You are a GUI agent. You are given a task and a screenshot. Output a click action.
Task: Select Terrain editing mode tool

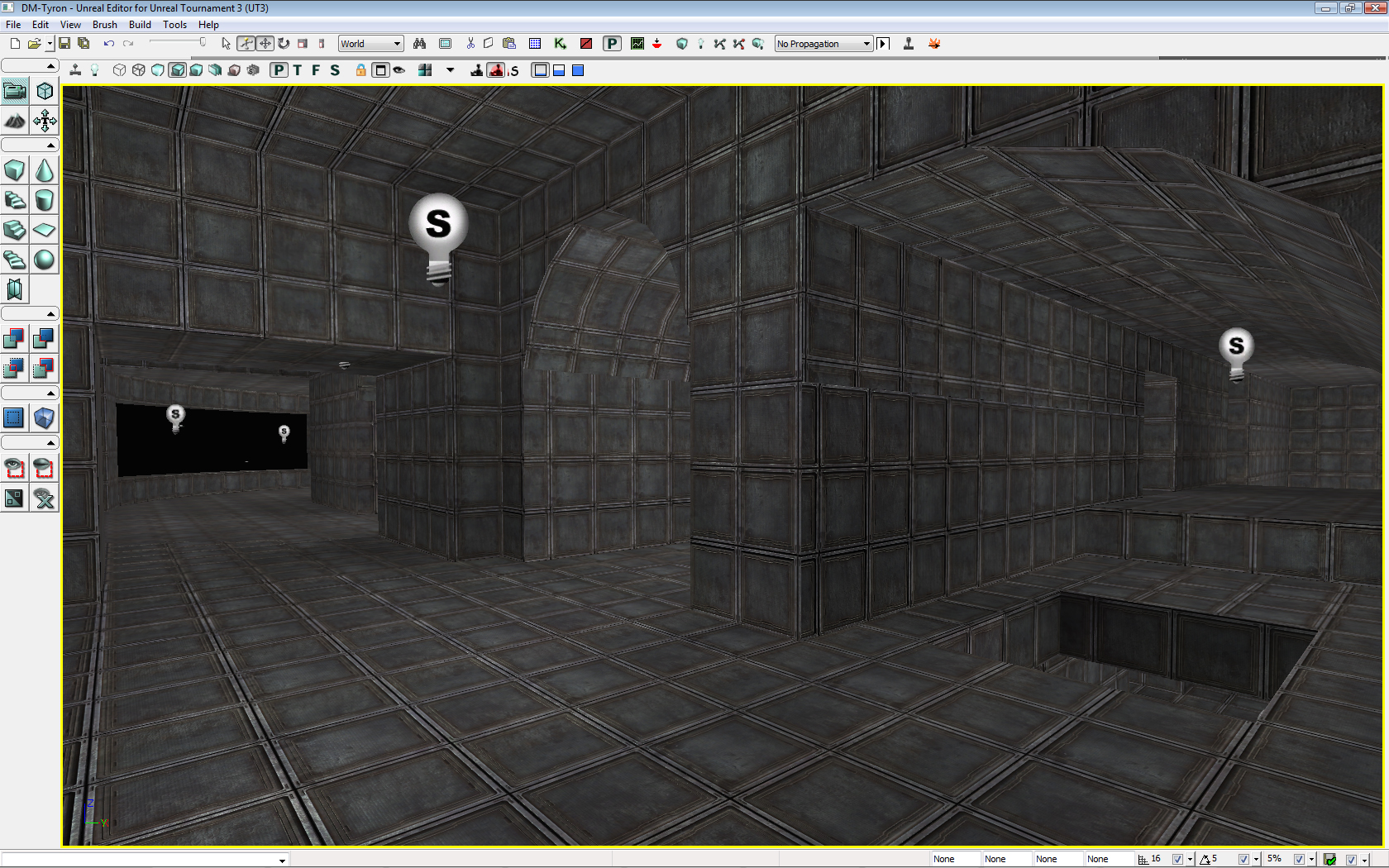[x=15, y=122]
